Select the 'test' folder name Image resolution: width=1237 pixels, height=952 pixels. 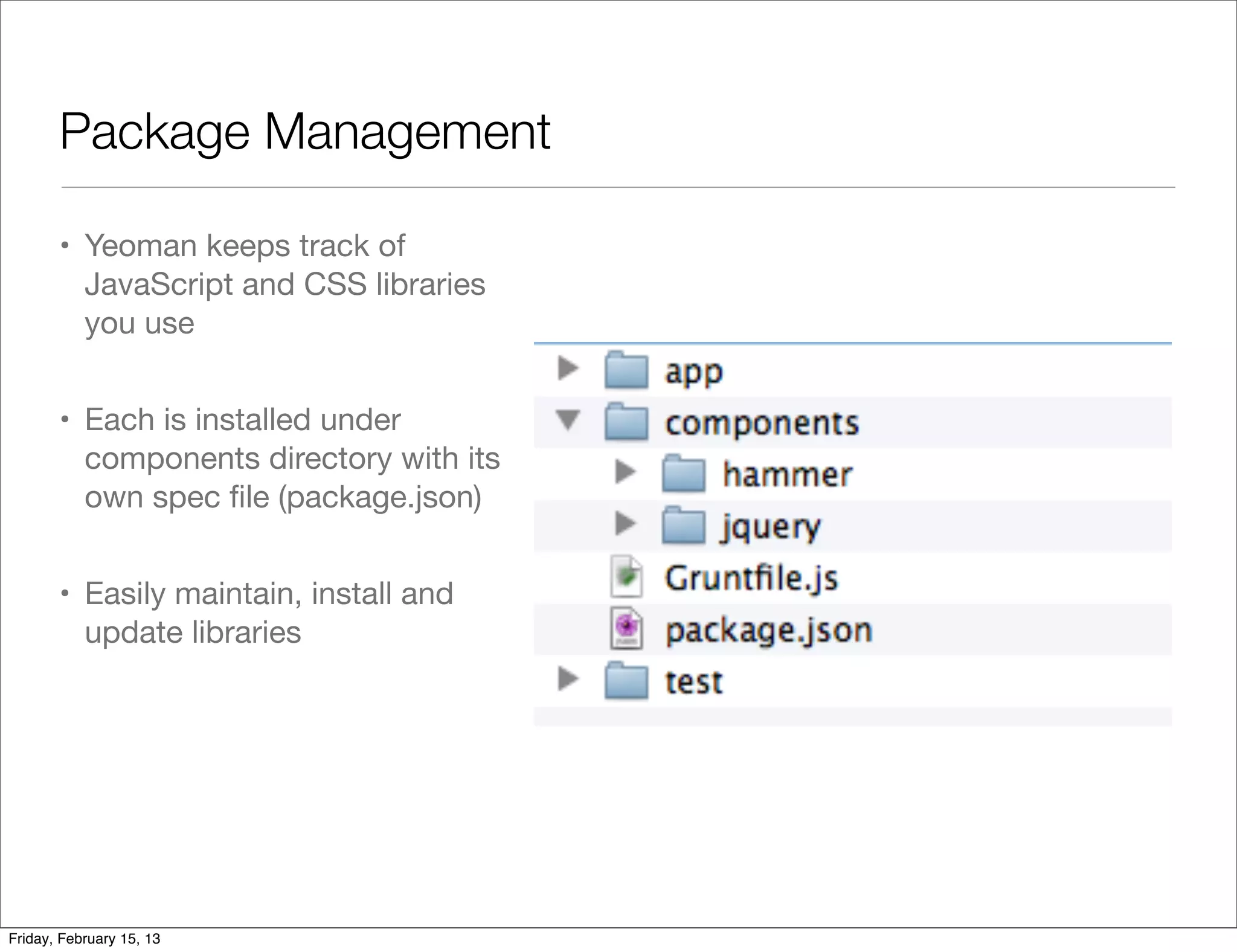point(693,682)
